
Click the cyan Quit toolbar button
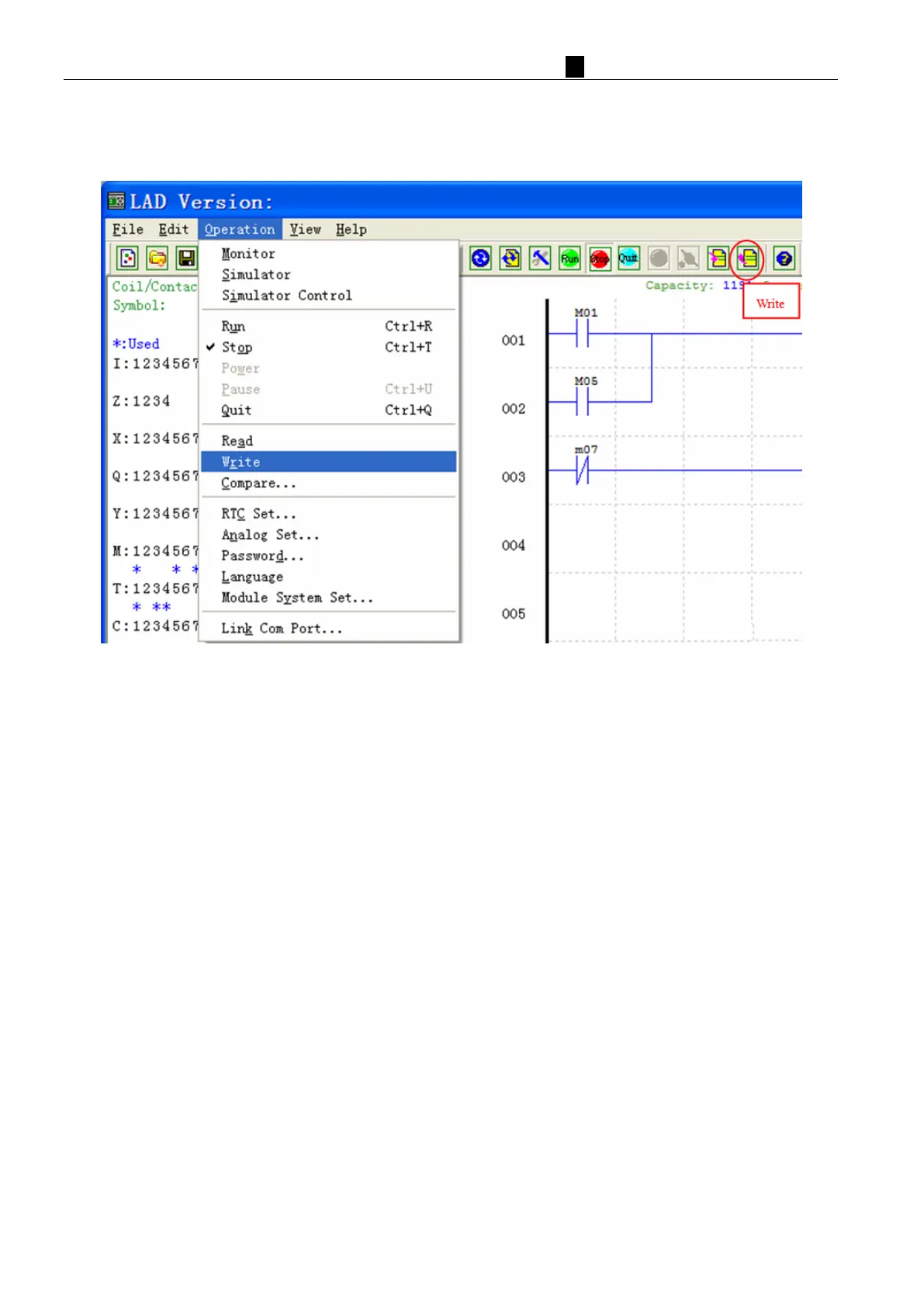pos(628,258)
